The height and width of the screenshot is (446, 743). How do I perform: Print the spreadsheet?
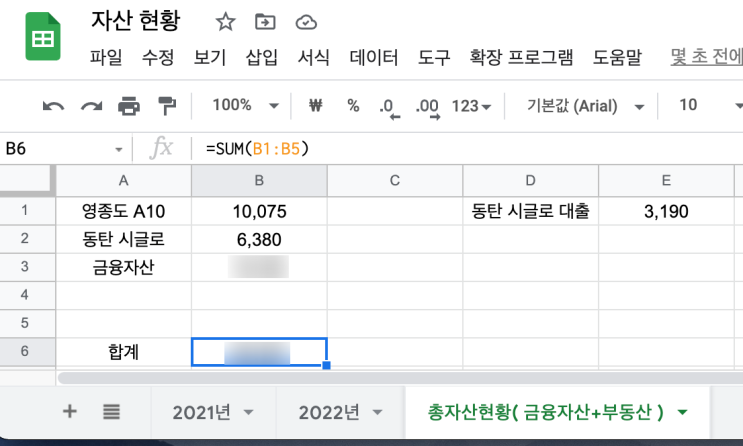click(129, 106)
